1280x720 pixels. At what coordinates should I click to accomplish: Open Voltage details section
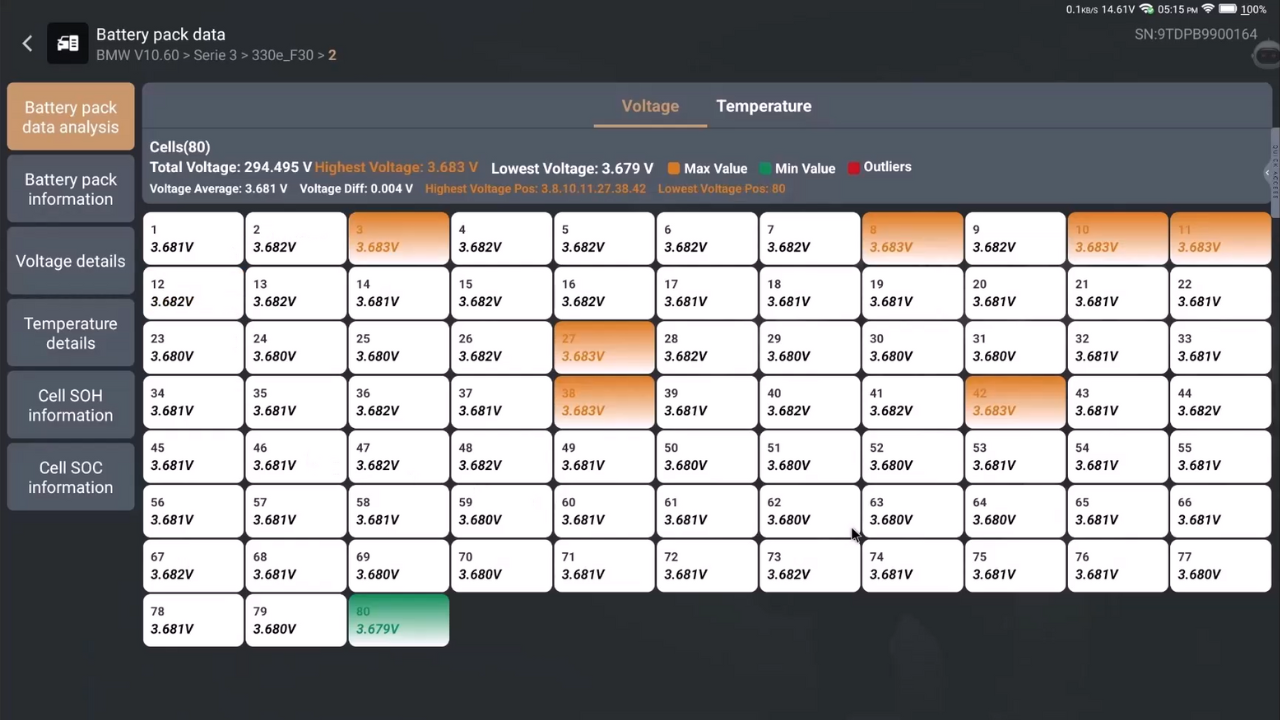70,261
